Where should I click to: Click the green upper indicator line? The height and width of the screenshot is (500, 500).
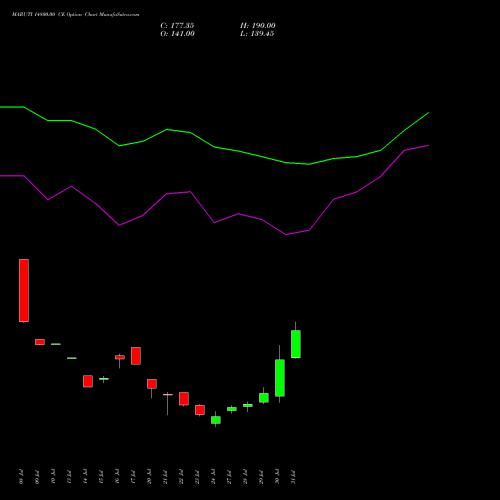[x=214, y=147]
